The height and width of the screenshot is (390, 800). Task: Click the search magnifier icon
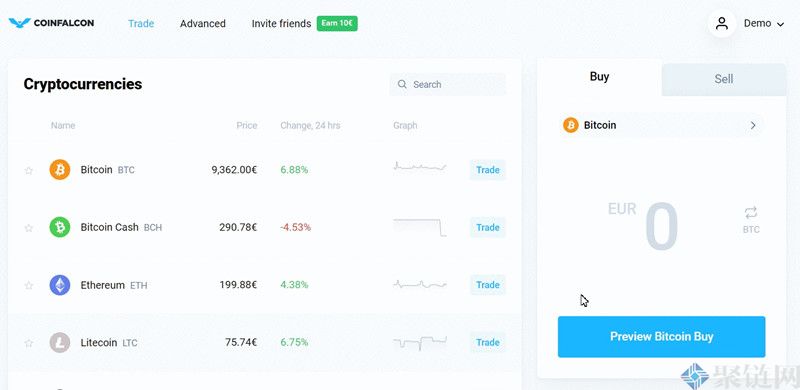[x=402, y=84]
